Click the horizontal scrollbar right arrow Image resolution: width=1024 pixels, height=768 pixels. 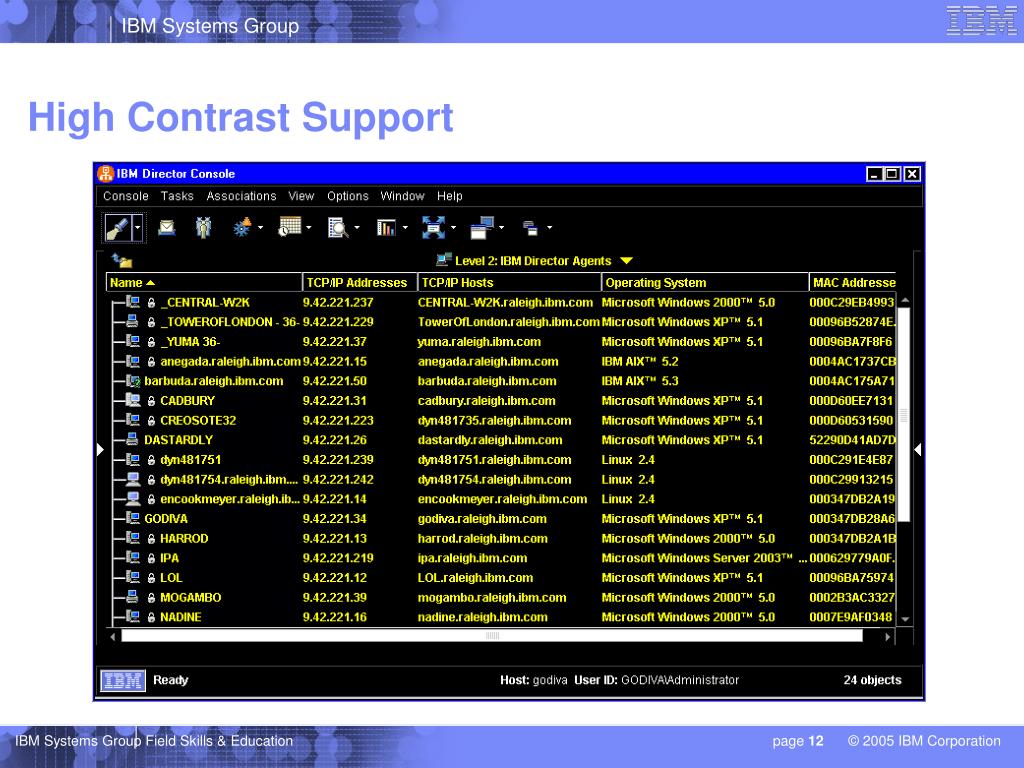coord(888,636)
